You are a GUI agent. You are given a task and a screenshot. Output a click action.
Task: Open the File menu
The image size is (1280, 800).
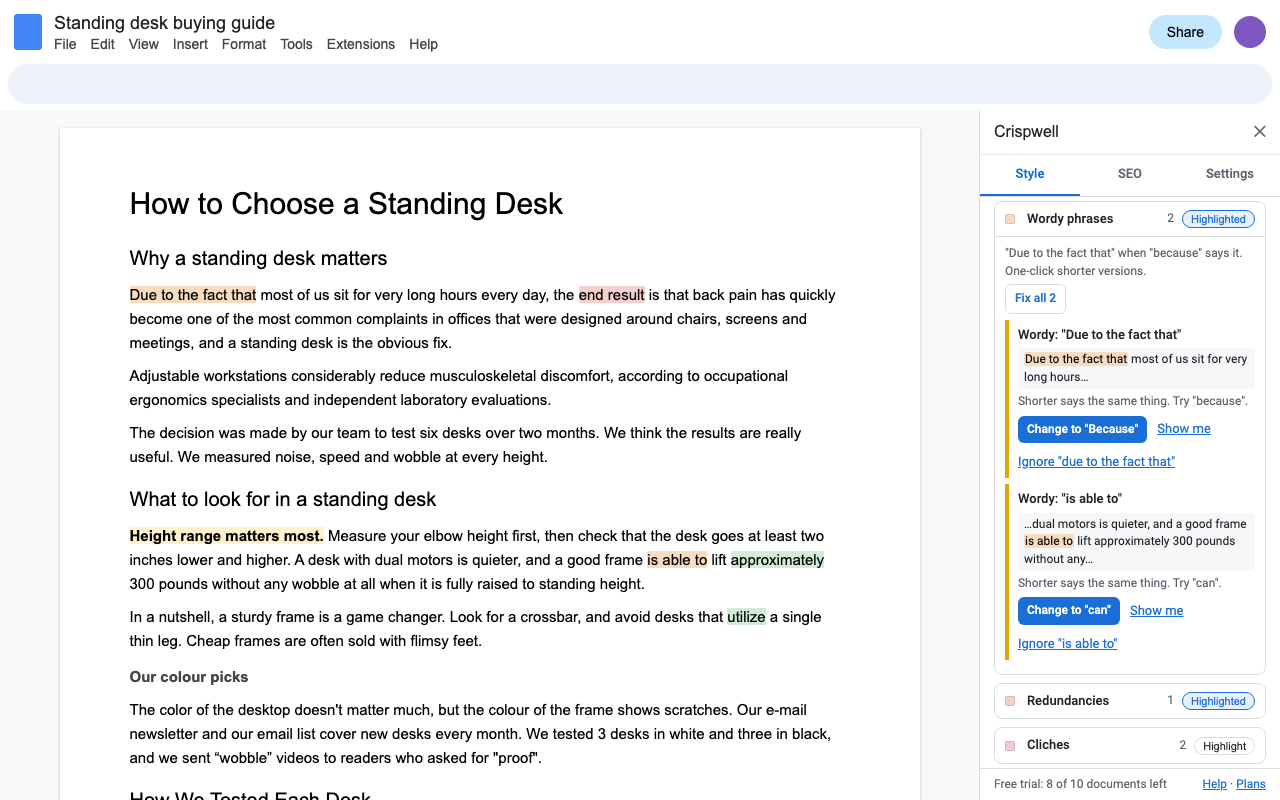click(65, 44)
